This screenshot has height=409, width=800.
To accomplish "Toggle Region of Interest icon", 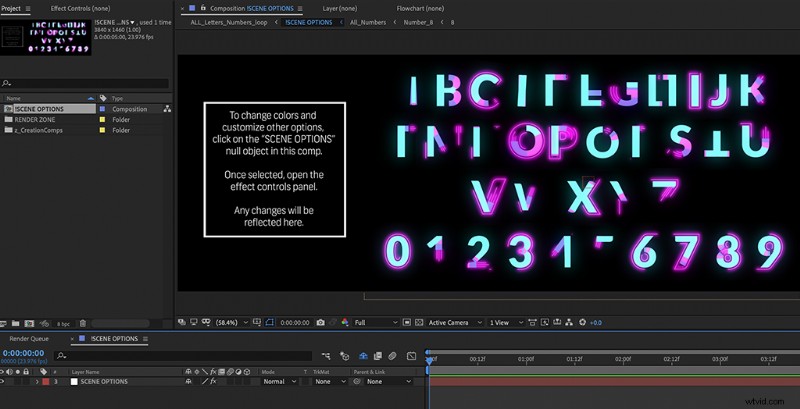I will click(x=407, y=322).
